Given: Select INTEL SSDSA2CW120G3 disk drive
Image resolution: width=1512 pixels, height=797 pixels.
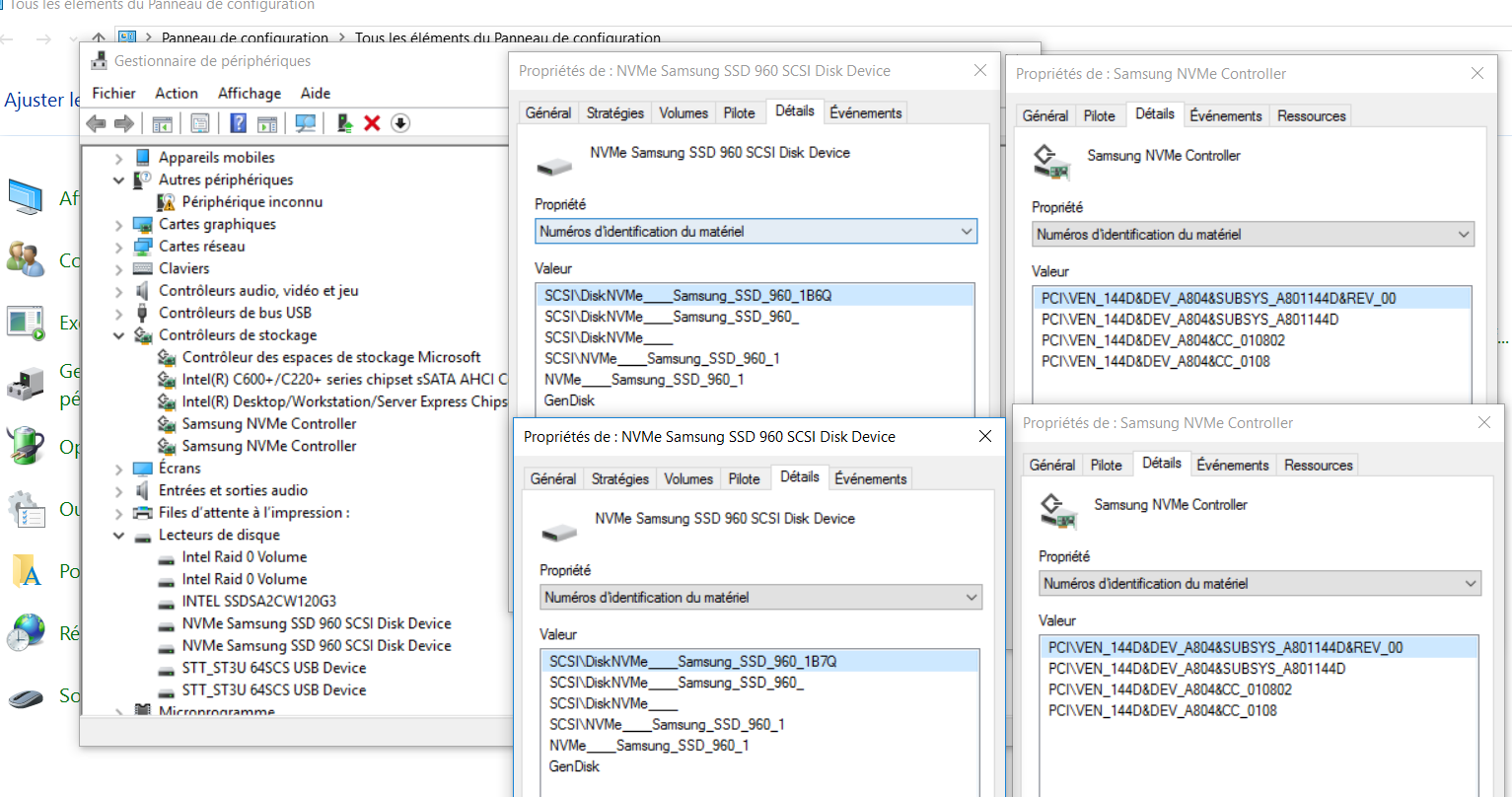Looking at the screenshot, I should (x=259, y=602).
